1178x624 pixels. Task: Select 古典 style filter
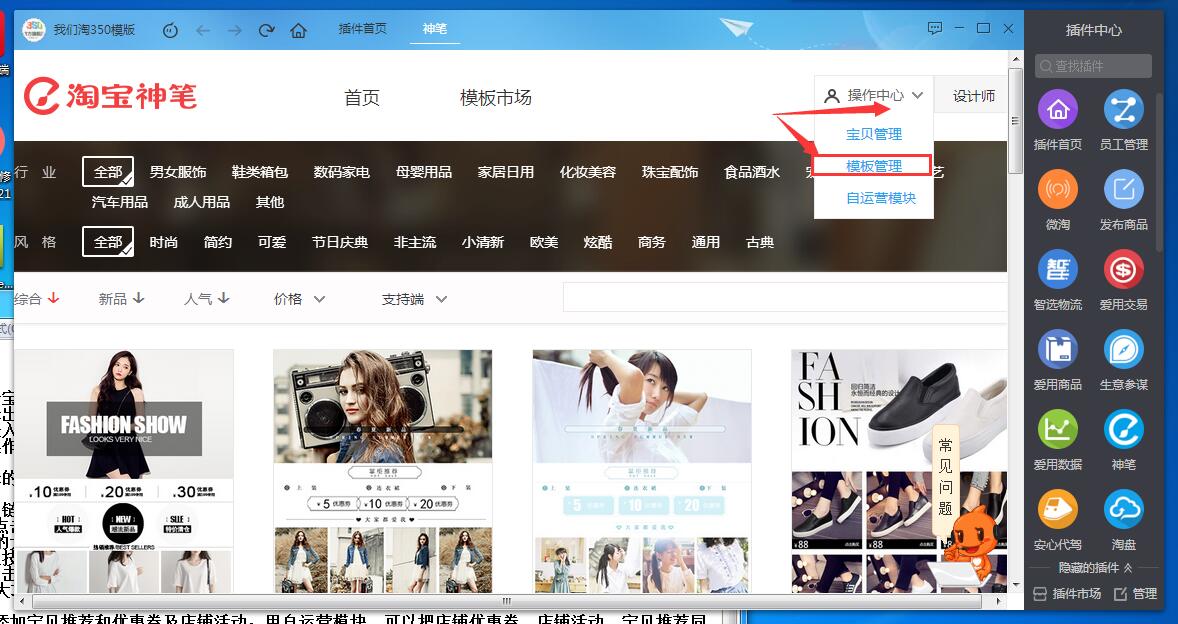760,242
